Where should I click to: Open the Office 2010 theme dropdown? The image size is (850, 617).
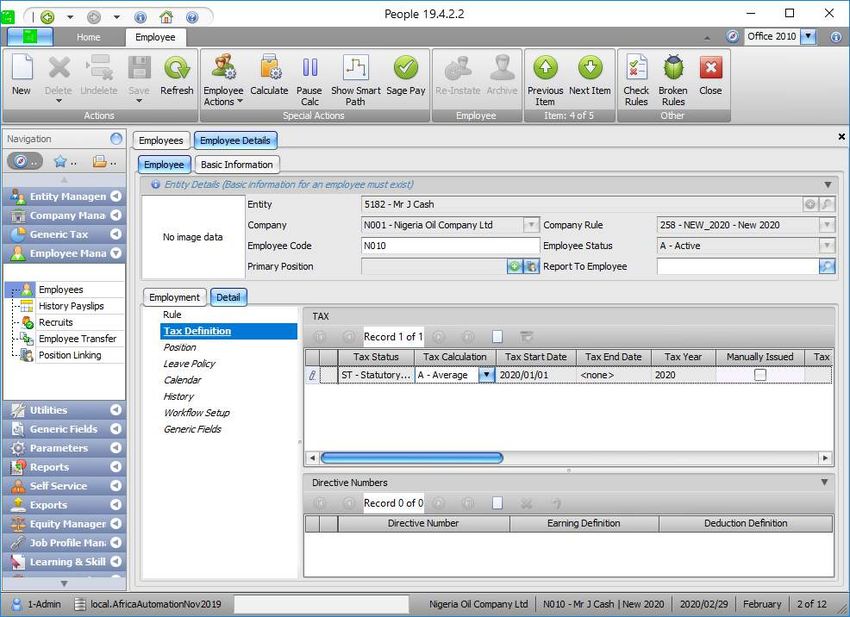[x=808, y=36]
